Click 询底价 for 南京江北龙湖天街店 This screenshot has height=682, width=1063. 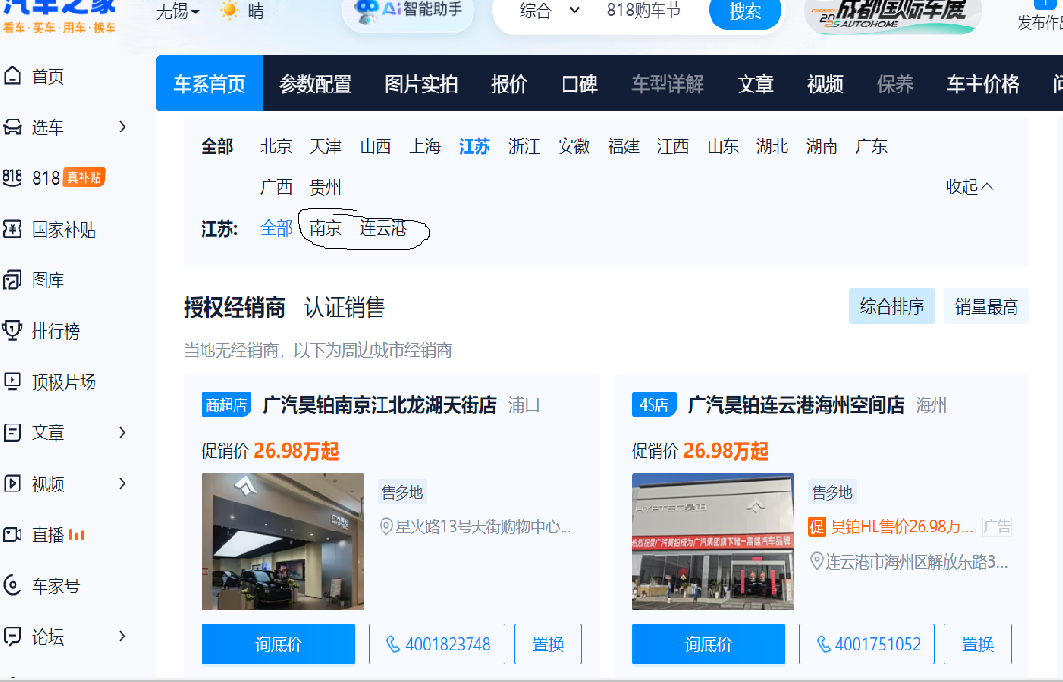coord(278,644)
